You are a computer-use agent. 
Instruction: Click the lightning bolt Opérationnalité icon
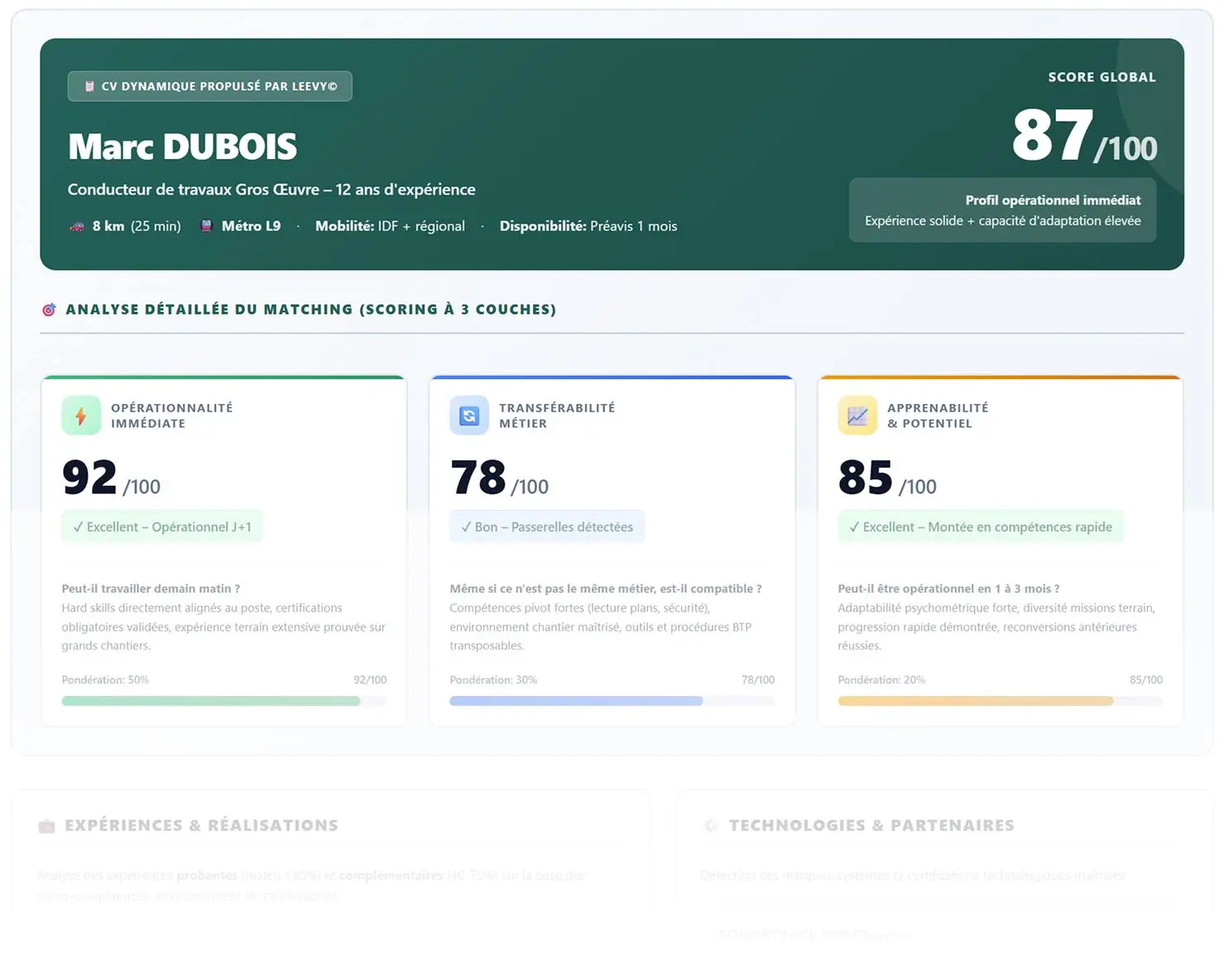coord(79,415)
